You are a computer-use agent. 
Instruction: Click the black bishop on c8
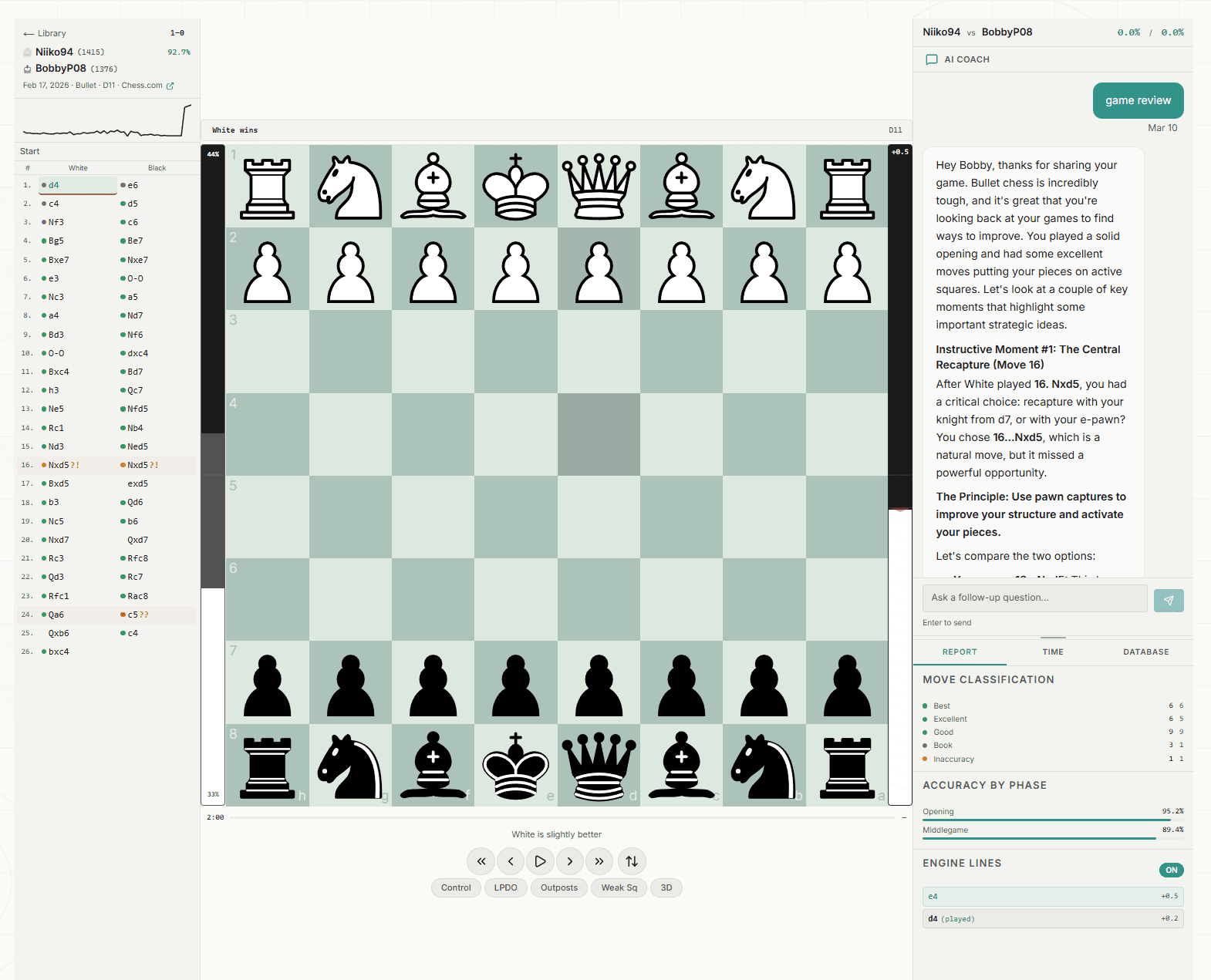pos(681,765)
